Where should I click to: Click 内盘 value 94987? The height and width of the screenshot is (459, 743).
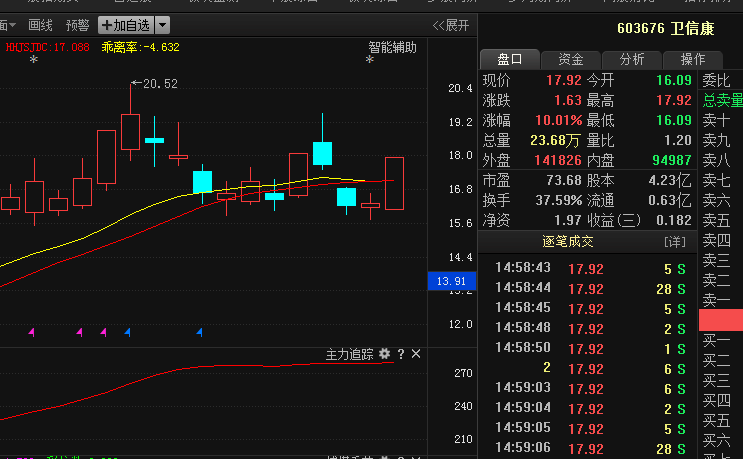click(672, 160)
